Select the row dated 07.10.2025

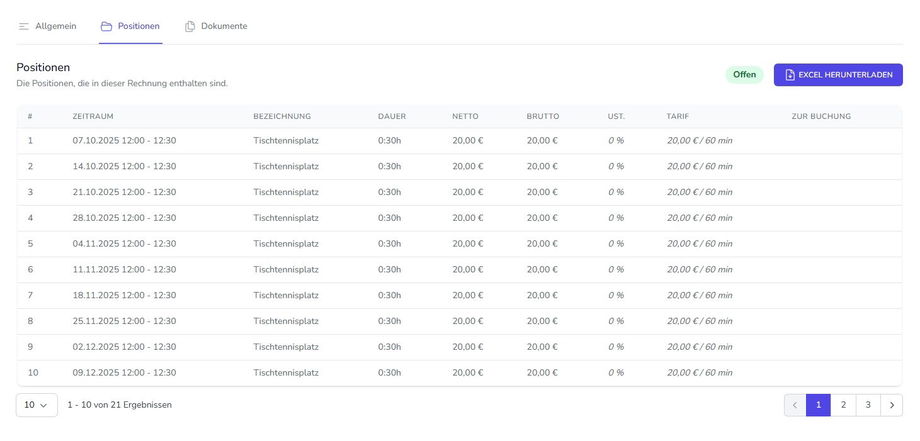[x=124, y=141]
